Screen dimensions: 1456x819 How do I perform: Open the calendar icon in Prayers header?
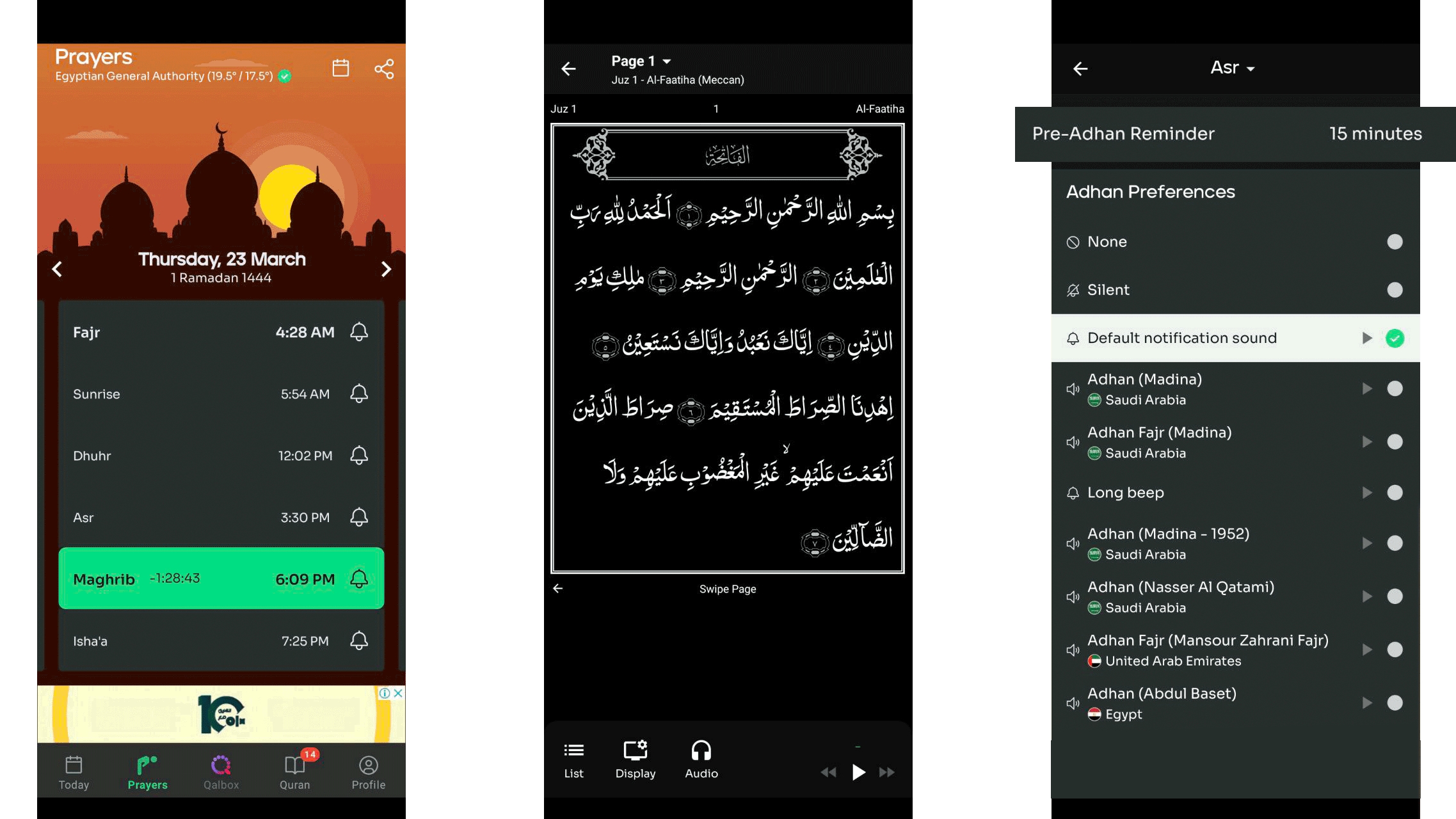click(340, 68)
